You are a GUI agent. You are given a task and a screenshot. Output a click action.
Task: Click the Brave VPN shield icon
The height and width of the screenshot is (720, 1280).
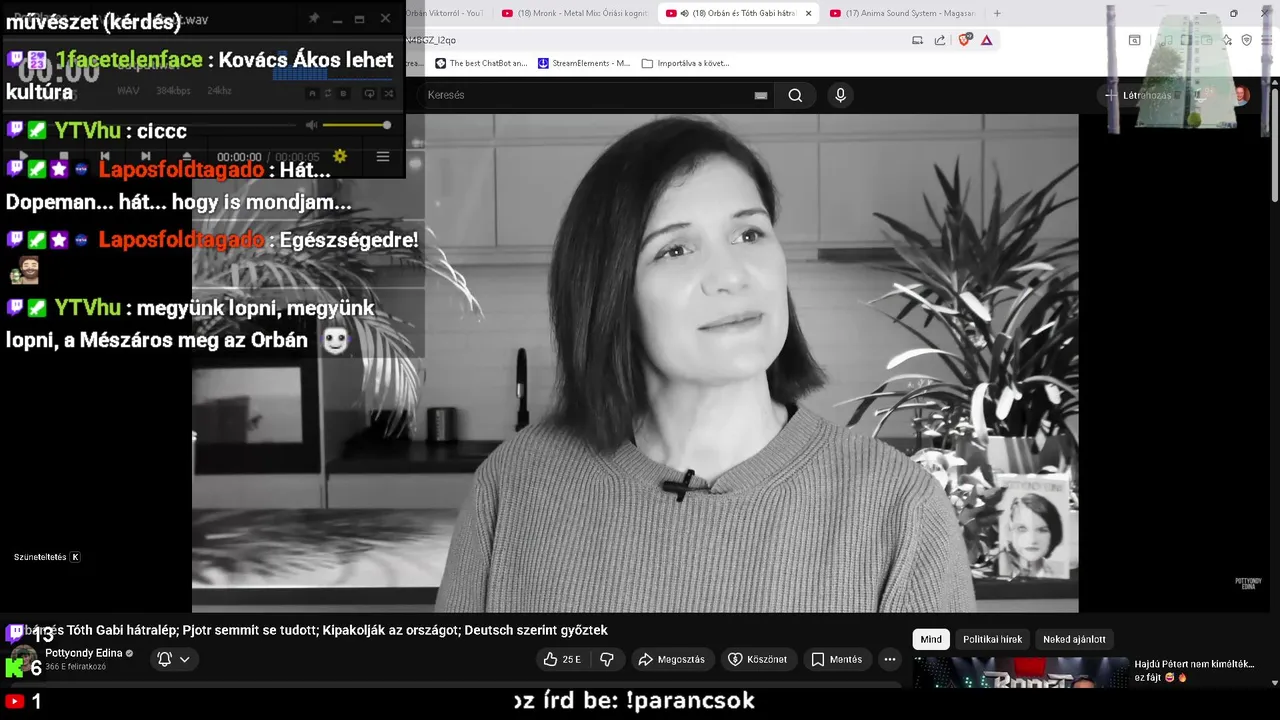(1246, 40)
